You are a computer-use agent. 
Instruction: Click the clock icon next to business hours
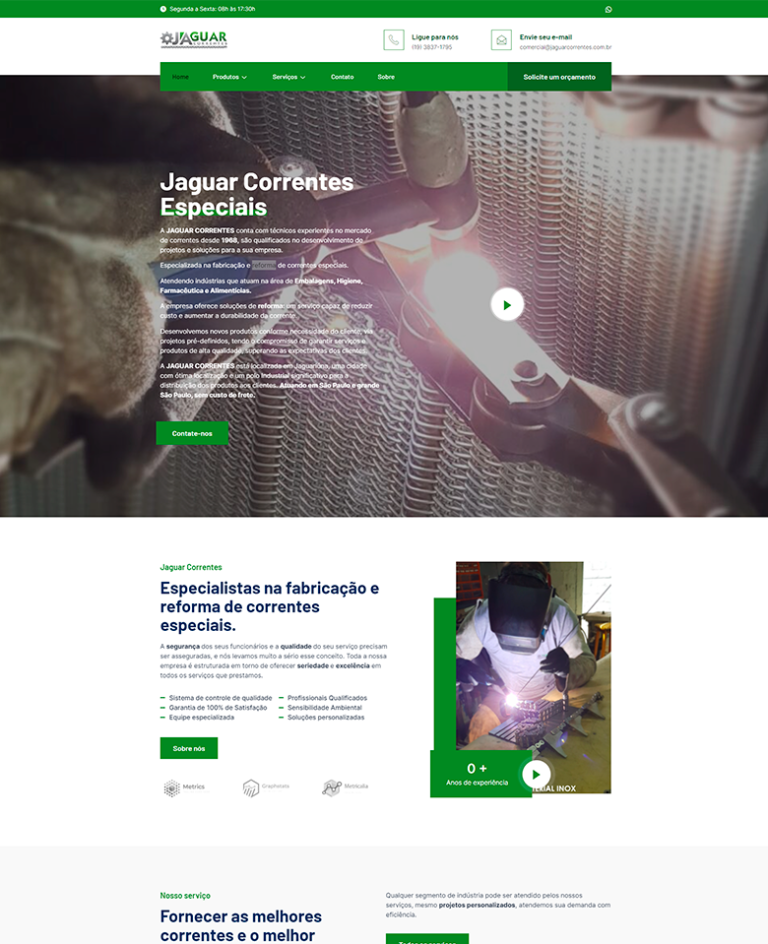[164, 9]
